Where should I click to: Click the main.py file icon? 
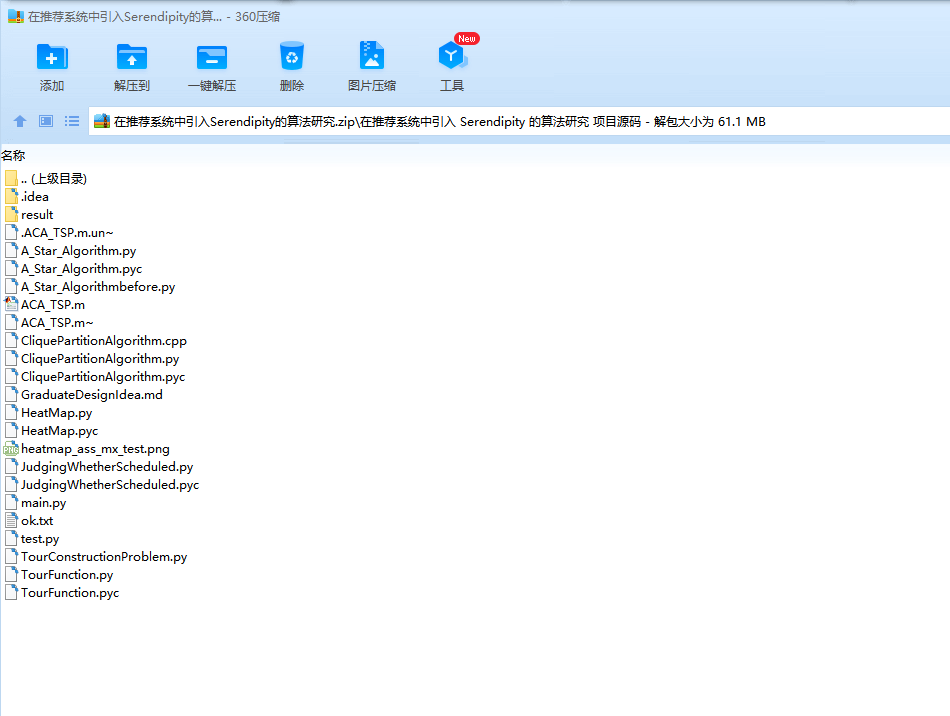[x=11, y=503]
